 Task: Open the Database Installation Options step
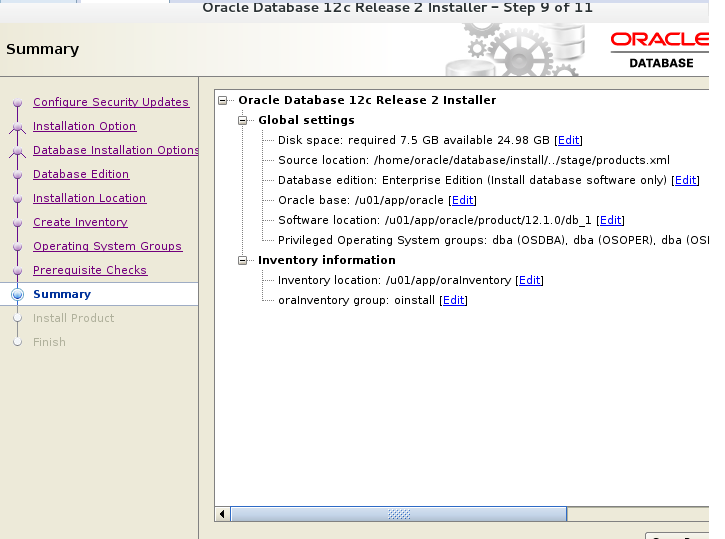[x=116, y=150]
